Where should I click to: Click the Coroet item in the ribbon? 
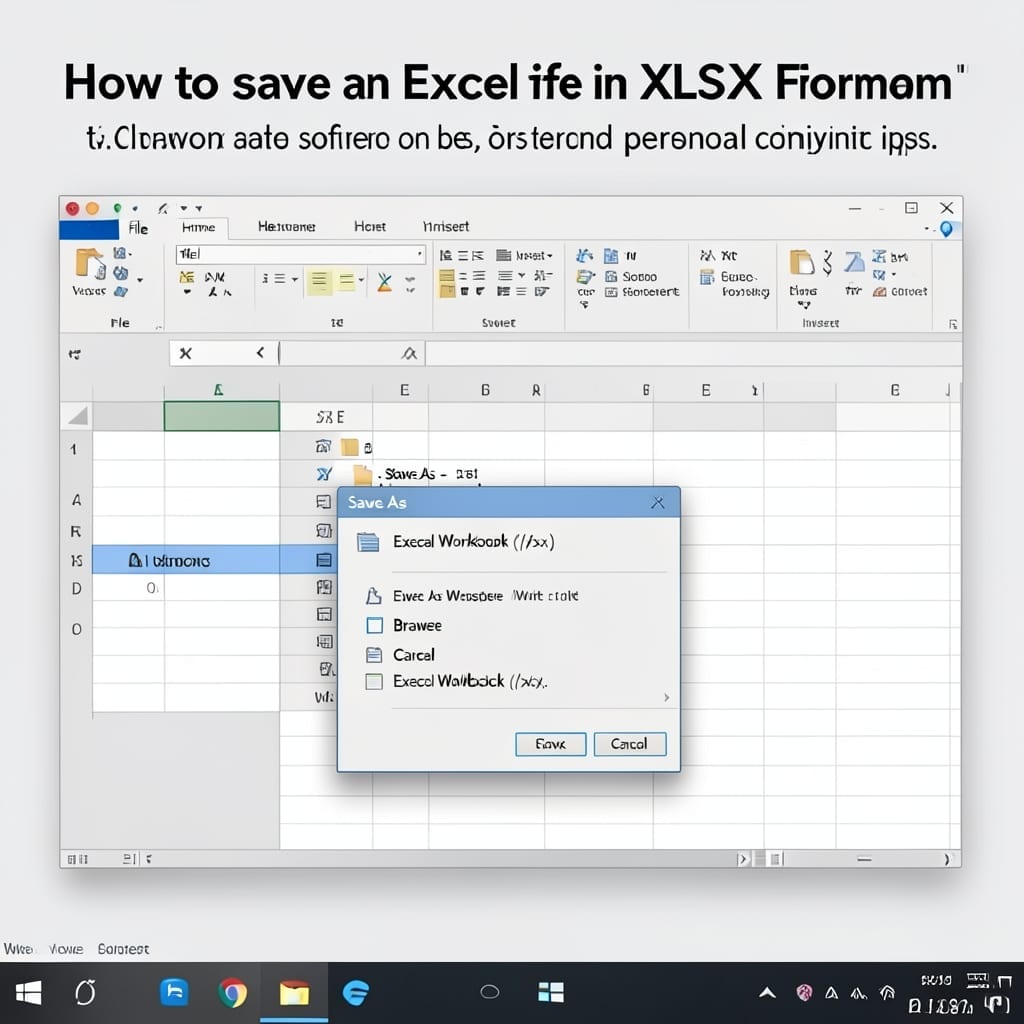(901, 291)
